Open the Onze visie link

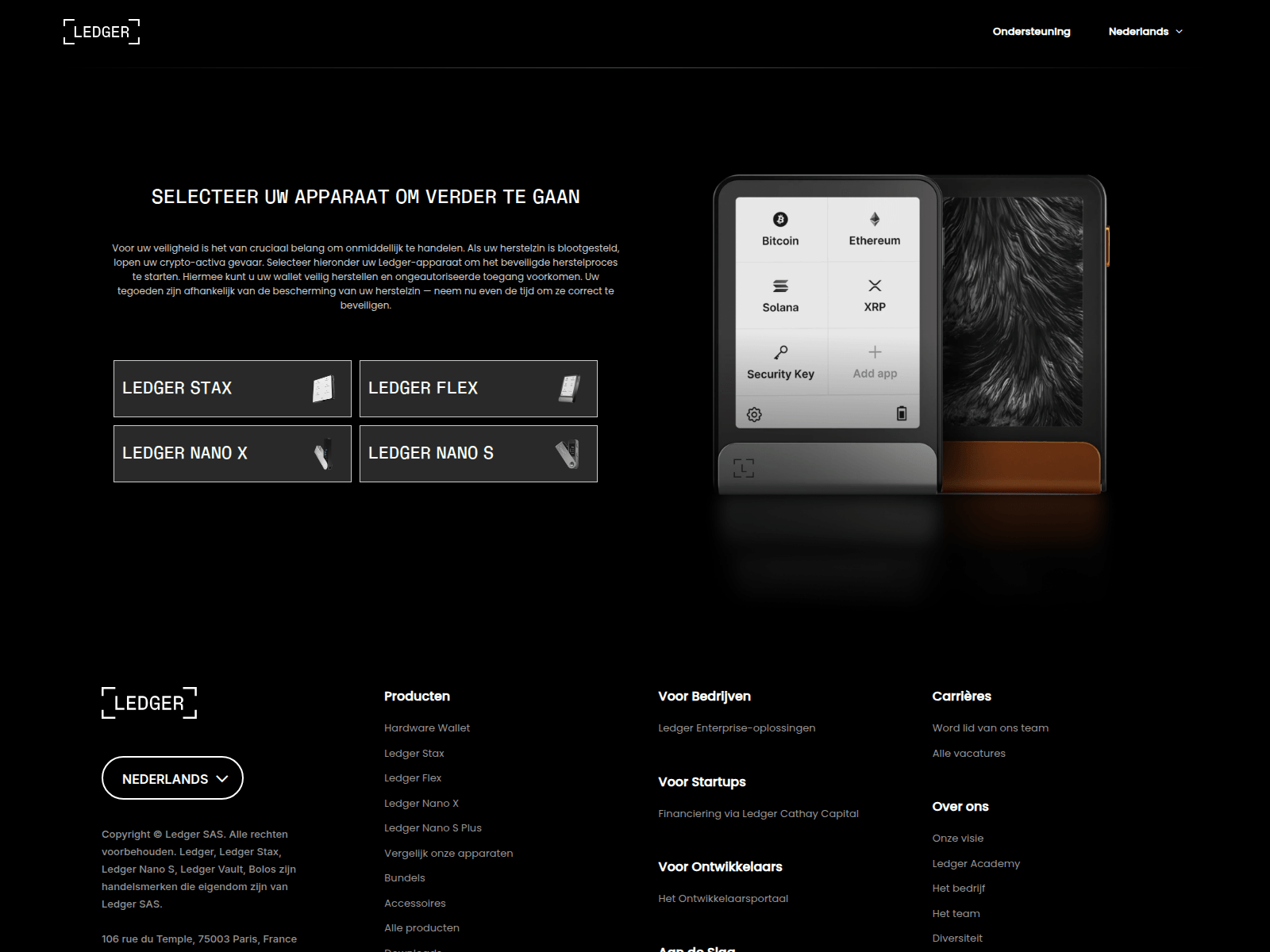(957, 839)
